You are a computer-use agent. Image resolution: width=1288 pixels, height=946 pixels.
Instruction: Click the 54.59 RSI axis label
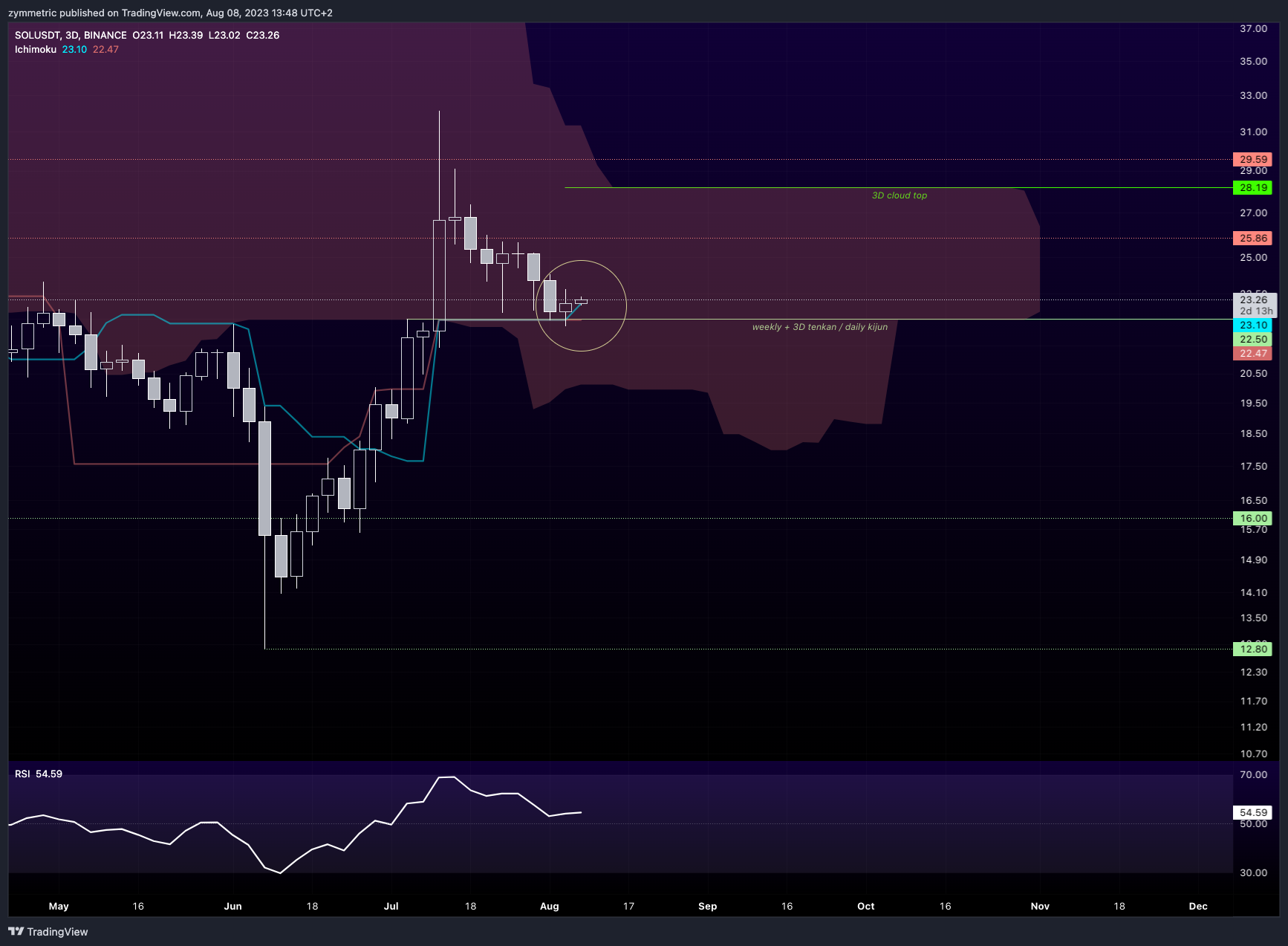coord(1252,812)
